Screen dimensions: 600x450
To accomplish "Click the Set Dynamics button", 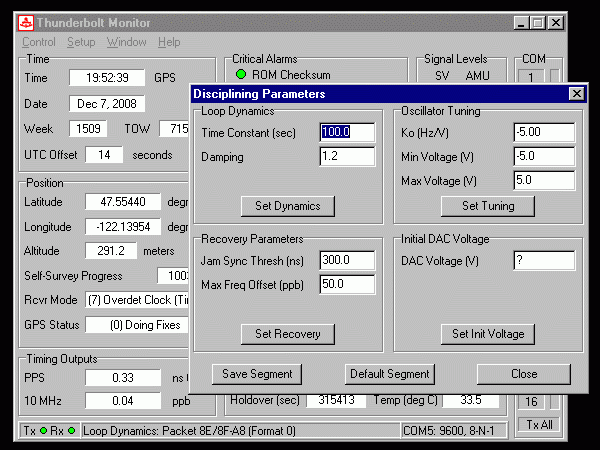I will pyautogui.click(x=288, y=206).
